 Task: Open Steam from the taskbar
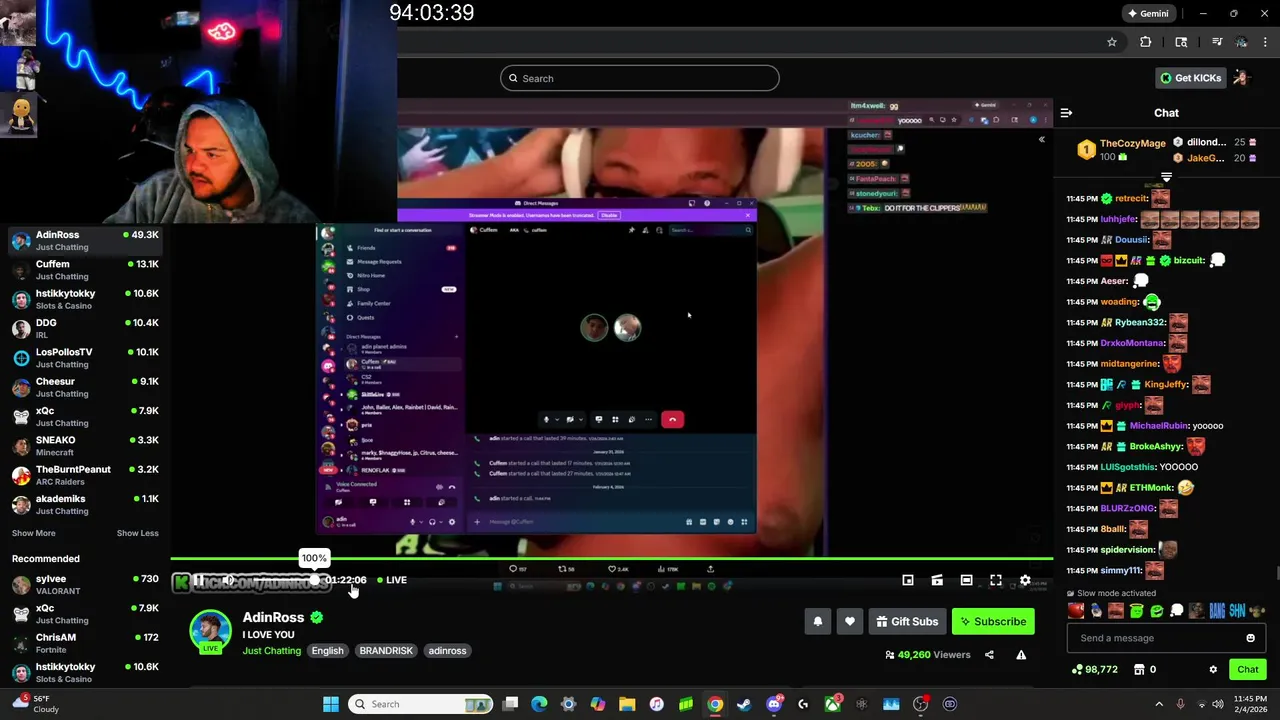coord(744,704)
